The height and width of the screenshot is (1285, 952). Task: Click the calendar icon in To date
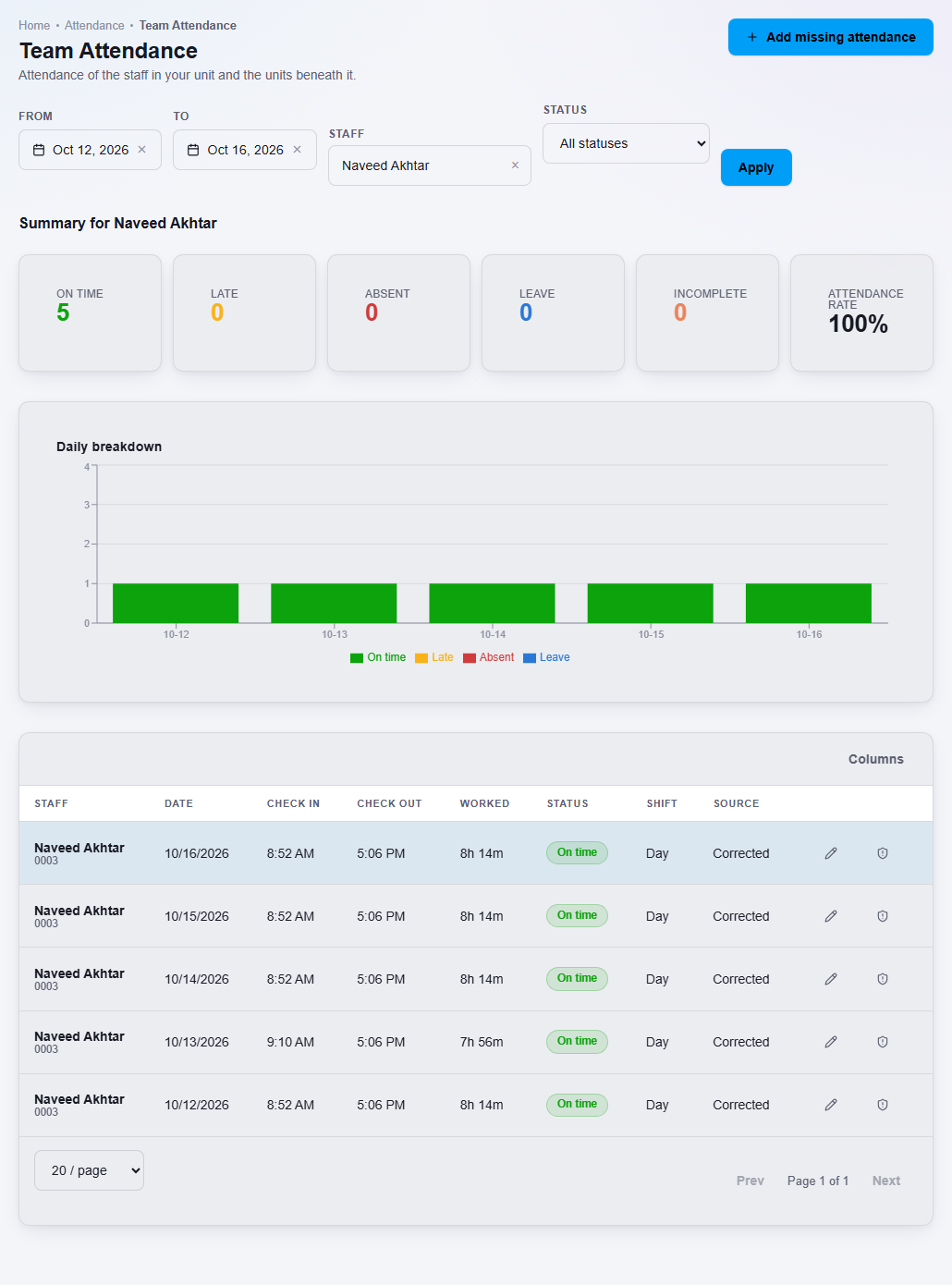point(193,150)
